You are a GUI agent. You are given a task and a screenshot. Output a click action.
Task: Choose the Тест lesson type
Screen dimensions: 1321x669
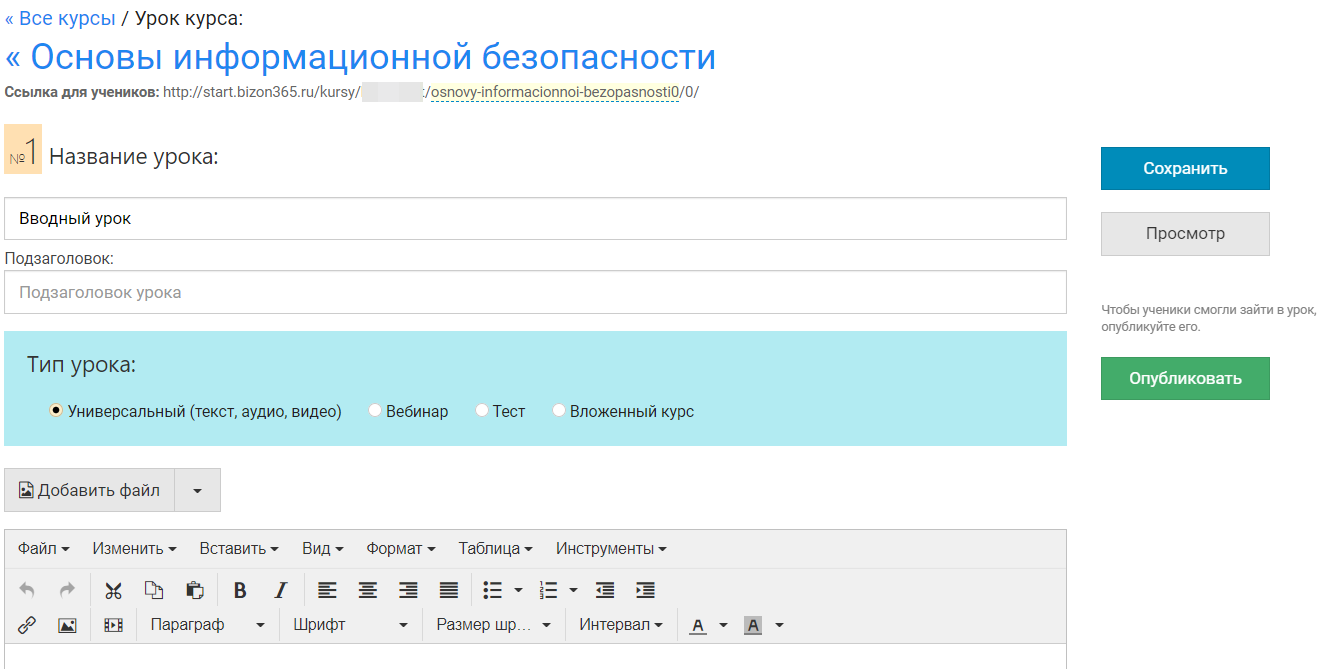pos(482,411)
